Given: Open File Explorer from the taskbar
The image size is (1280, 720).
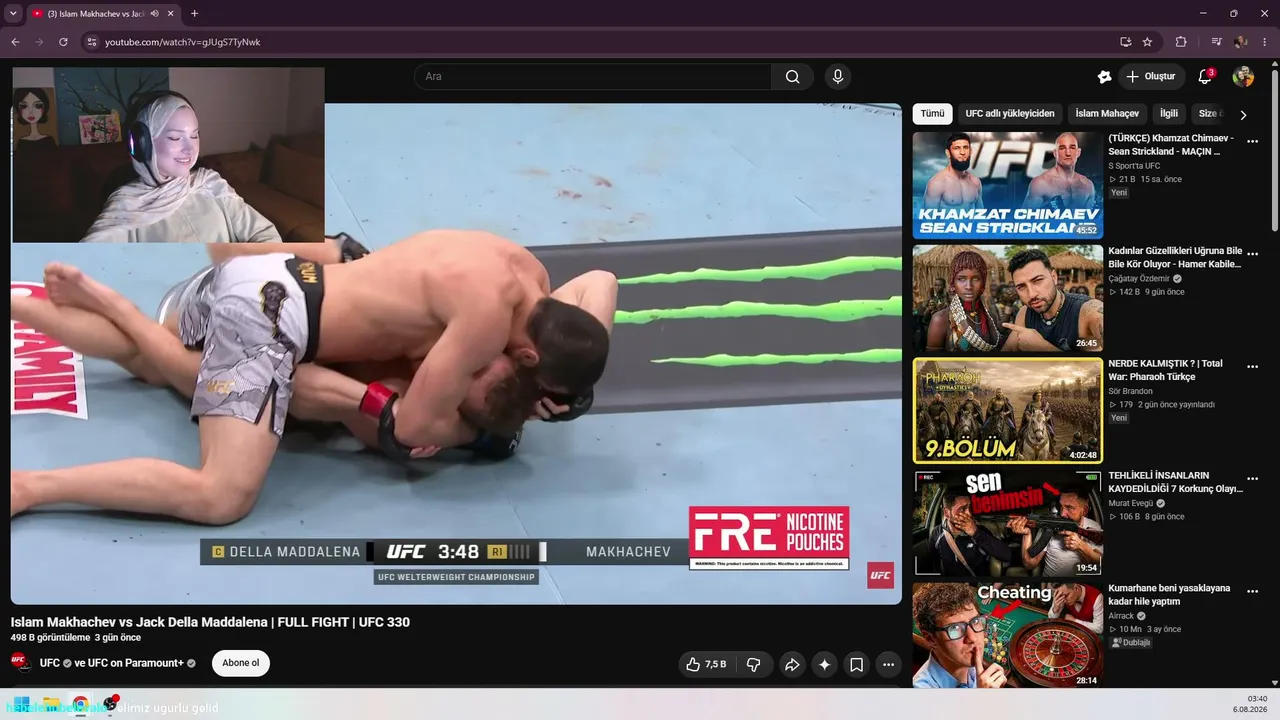Looking at the screenshot, I should point(50,704).
